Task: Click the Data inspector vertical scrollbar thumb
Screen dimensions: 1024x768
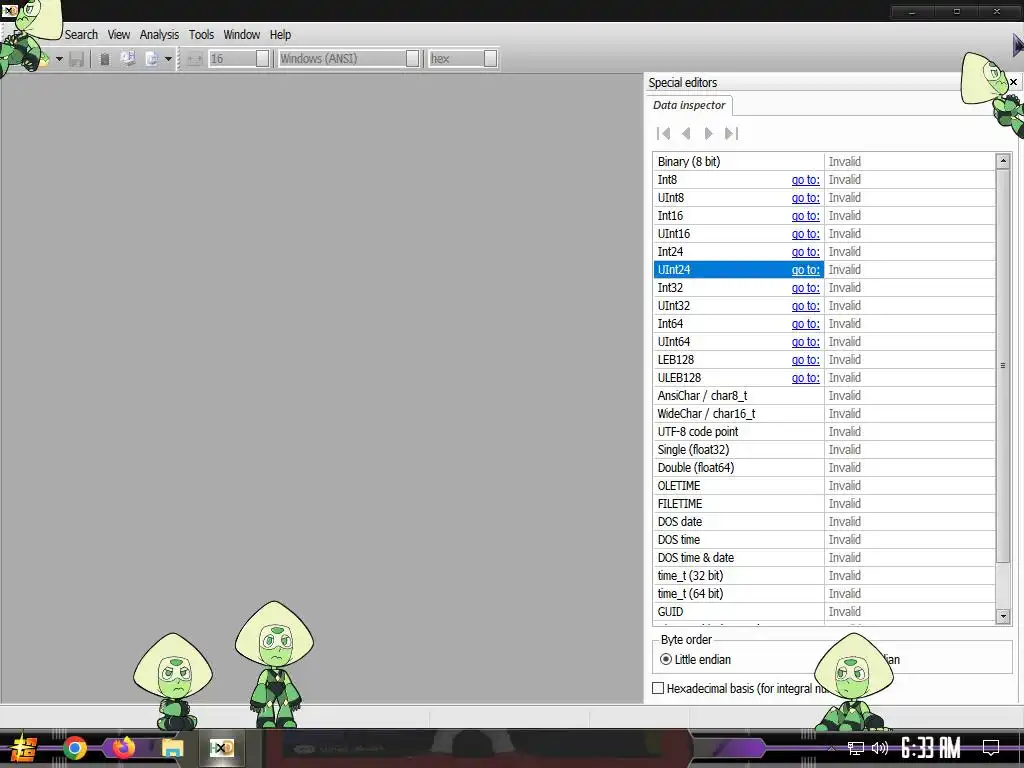Action: click(1003, 366)
